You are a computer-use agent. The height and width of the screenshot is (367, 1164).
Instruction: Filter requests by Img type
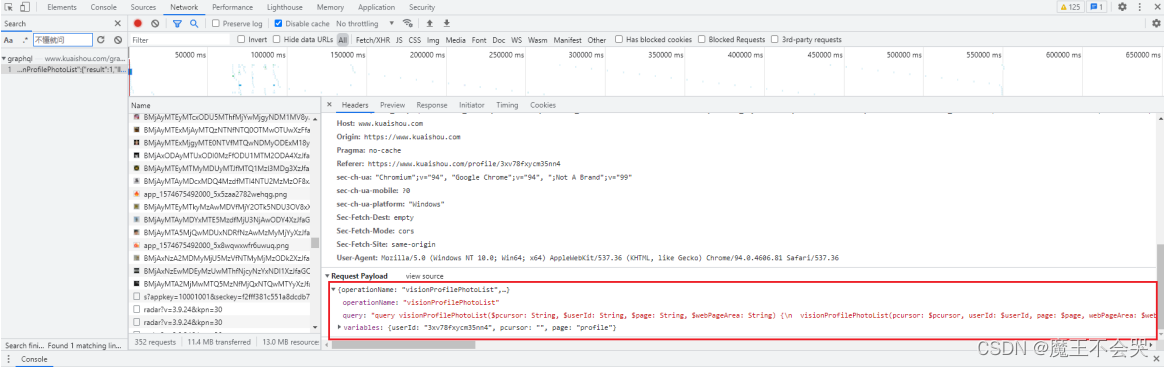click(x=433, y=39)
